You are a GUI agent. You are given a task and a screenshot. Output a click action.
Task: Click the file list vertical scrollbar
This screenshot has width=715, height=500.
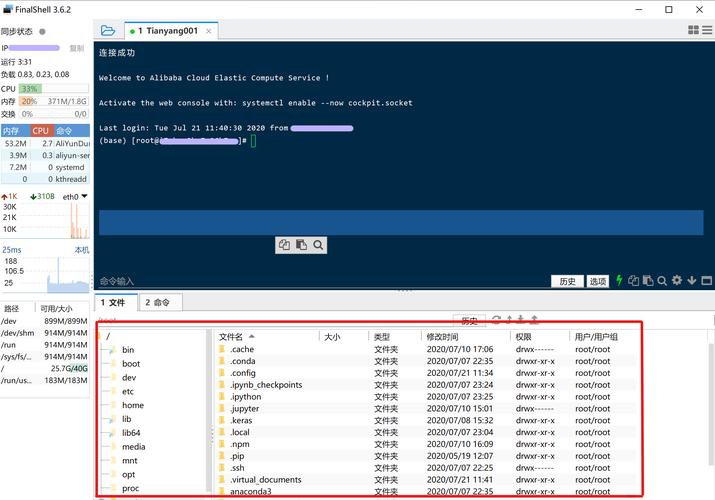coord(711,404)
